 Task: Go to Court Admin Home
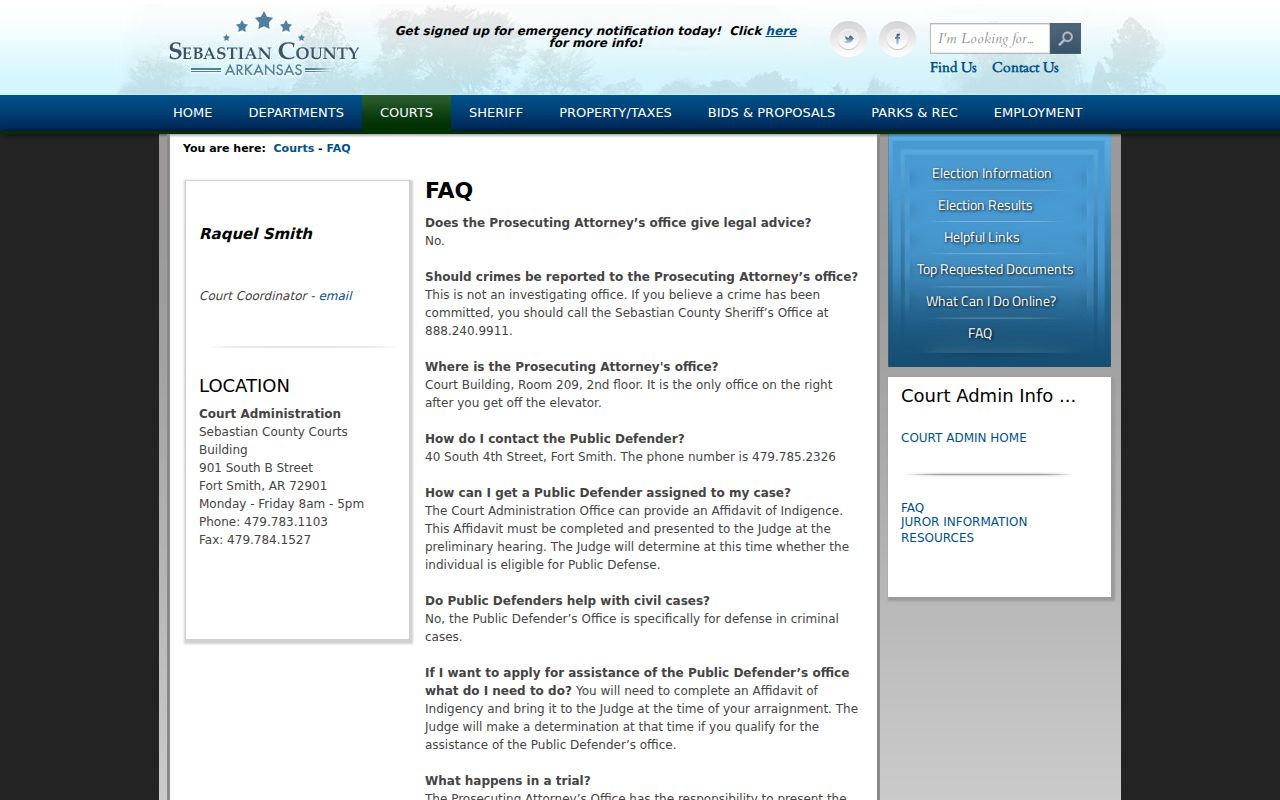964,438
